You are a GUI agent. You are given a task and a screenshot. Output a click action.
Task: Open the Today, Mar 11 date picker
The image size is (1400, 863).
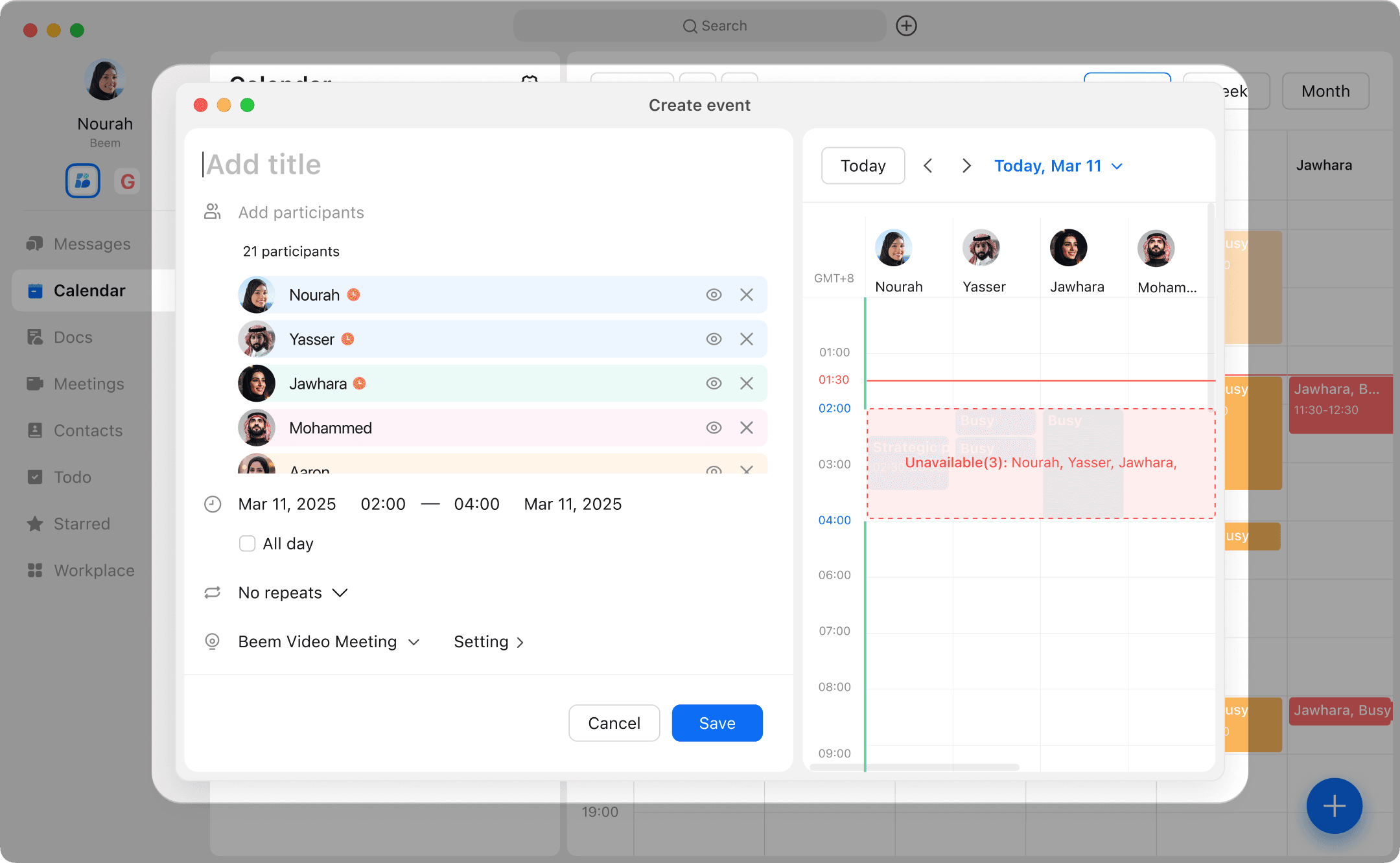[x=1058, y=166]
